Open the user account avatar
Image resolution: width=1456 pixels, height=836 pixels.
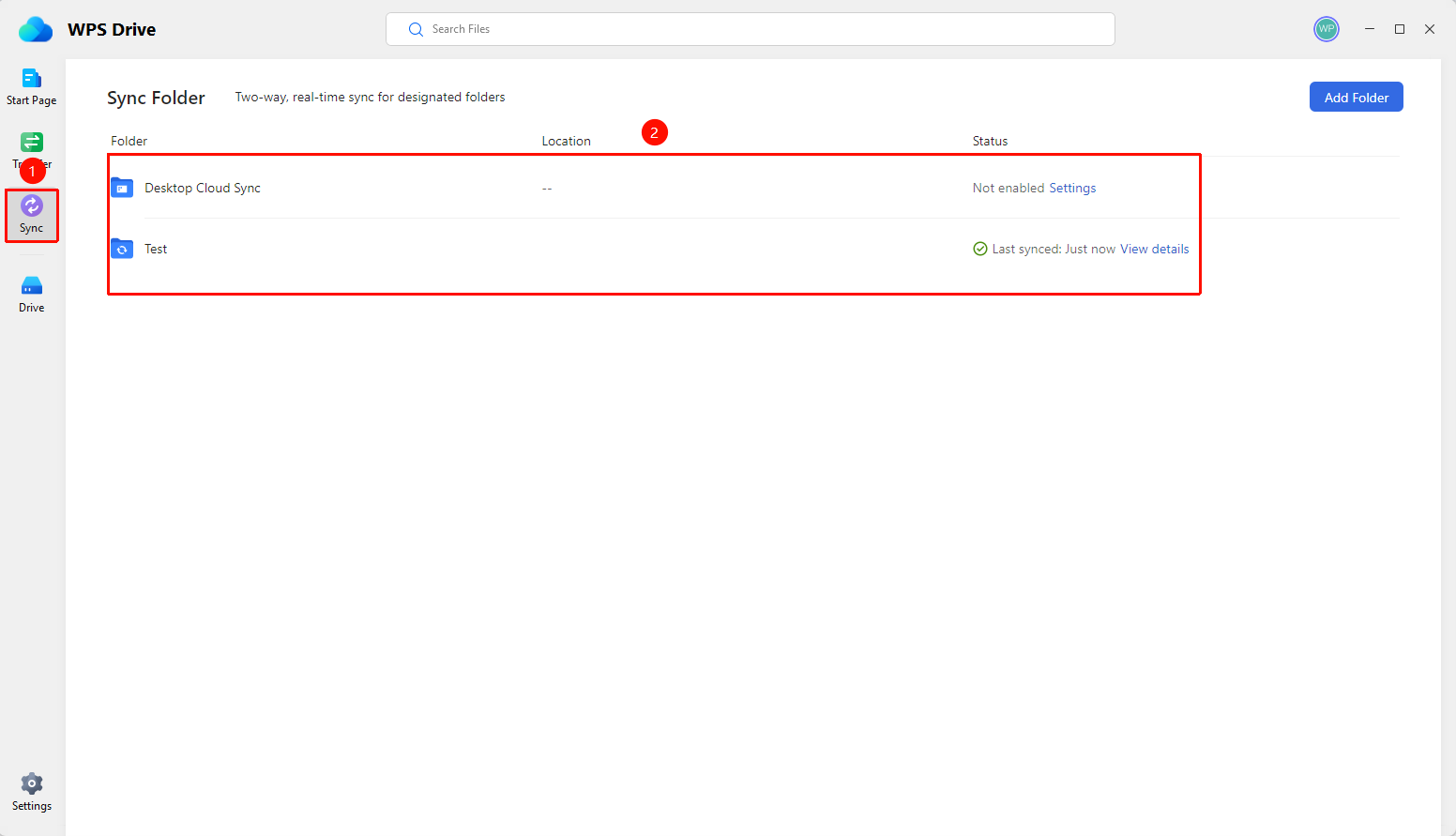coord(1327,29)
